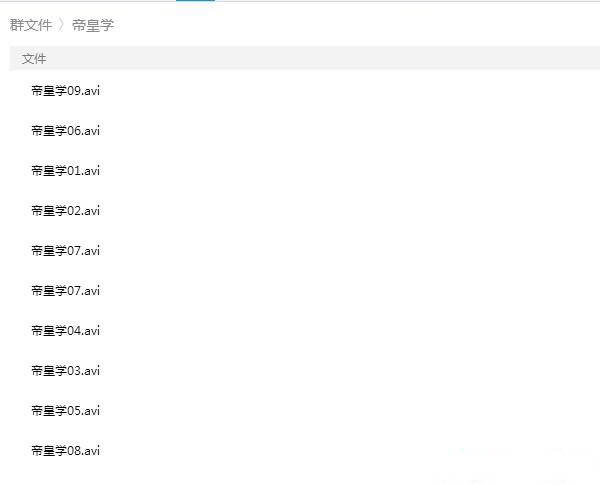The width and height of the screenshot is (600, 485).
Task: Click the gray header bar beside 文件
Action: click(325, 59)
